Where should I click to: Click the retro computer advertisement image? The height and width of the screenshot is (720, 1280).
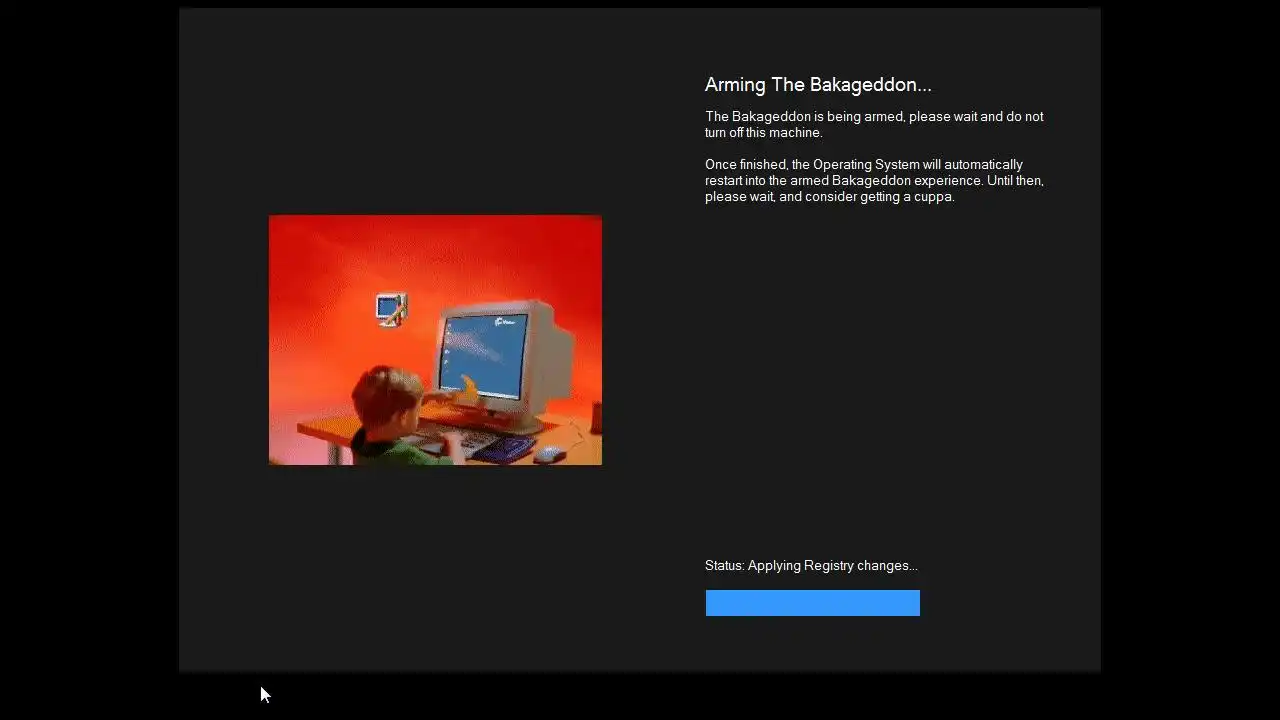coord(435,340)
